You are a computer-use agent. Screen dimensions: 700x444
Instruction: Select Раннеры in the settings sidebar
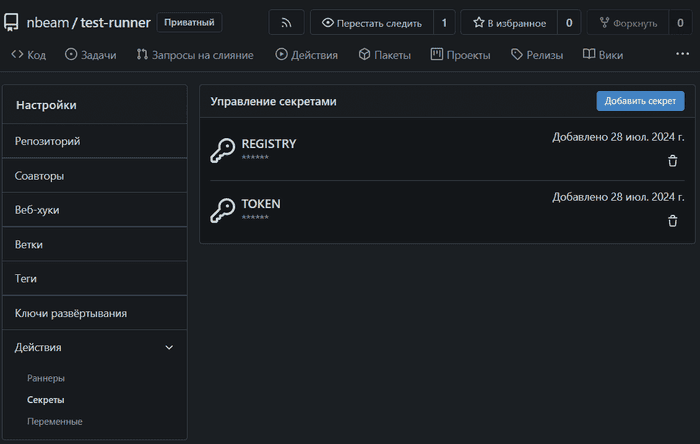click(46, 378)
